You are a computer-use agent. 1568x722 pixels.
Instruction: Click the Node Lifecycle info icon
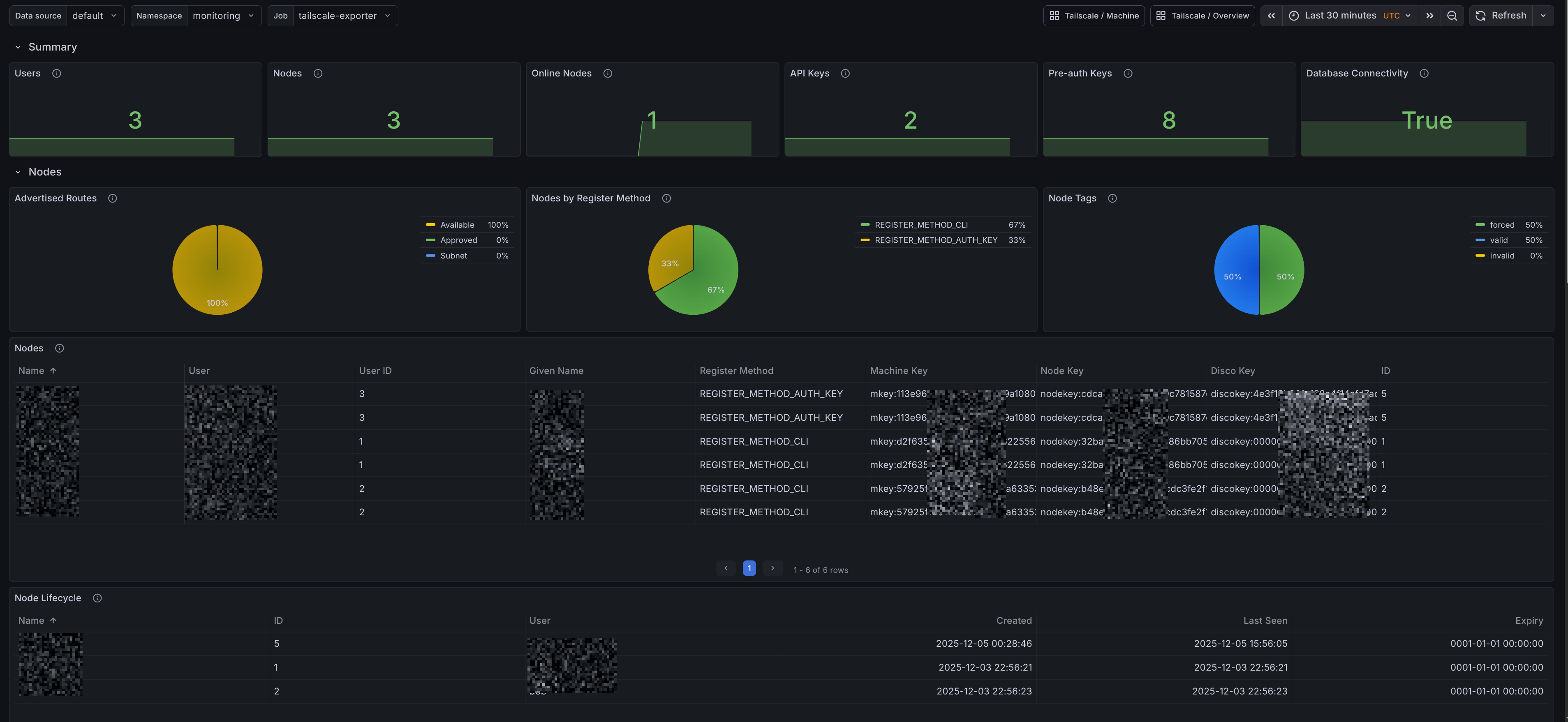(x=97, y=598)
